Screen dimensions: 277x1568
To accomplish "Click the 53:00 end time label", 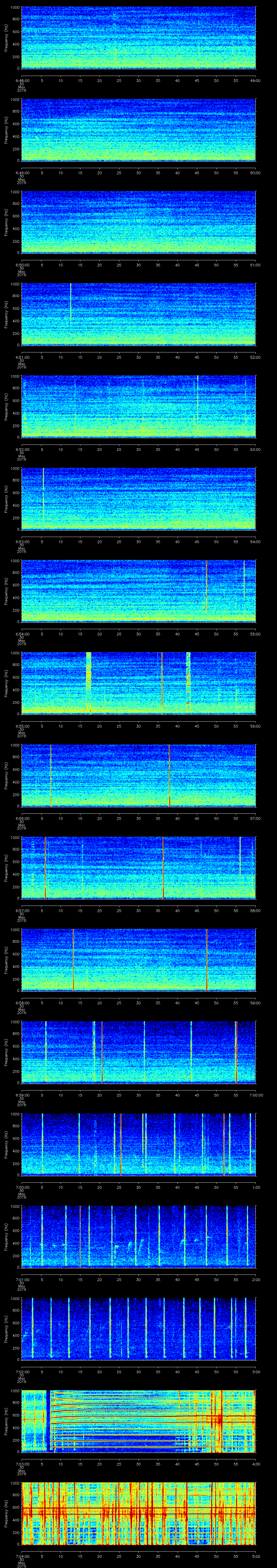I will pos(256,450).
